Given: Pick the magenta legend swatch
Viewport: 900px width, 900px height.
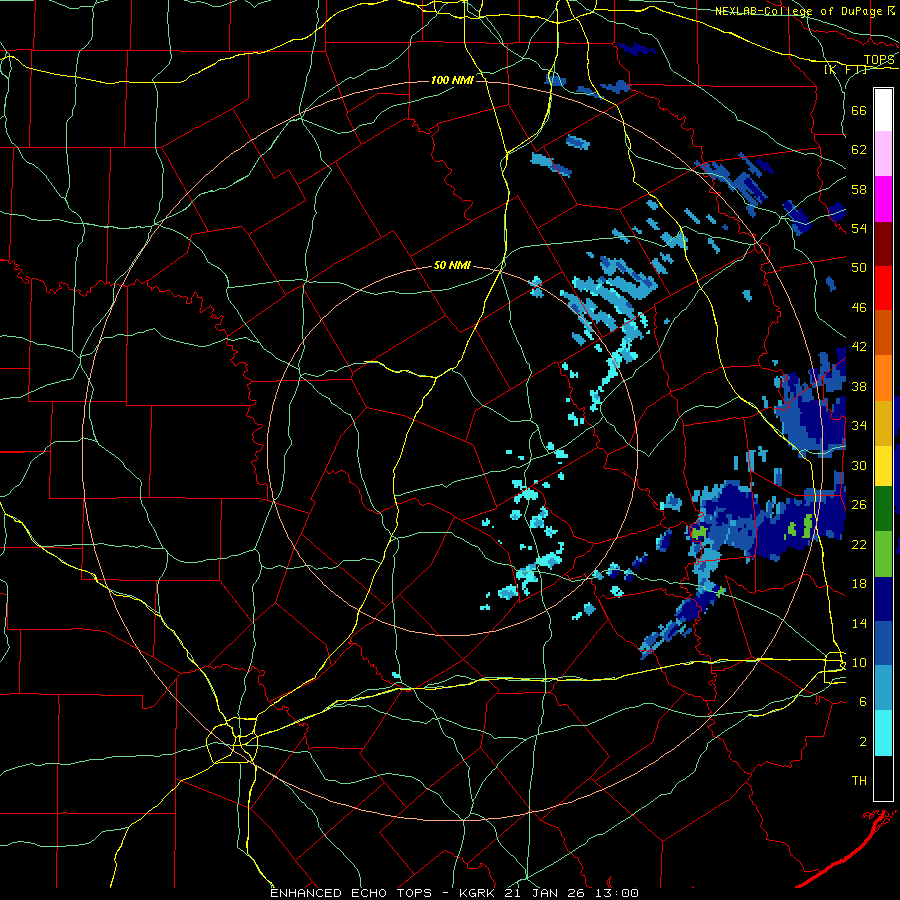Looking at the screenshot, I should [883, 199].
